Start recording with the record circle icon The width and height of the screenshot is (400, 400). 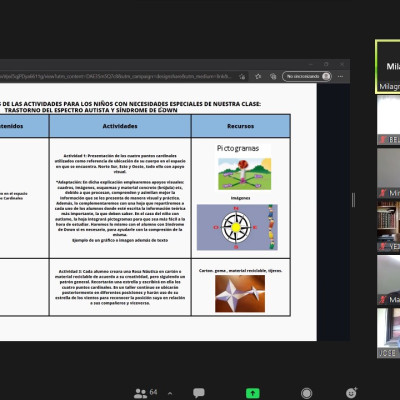coord(306,393)
